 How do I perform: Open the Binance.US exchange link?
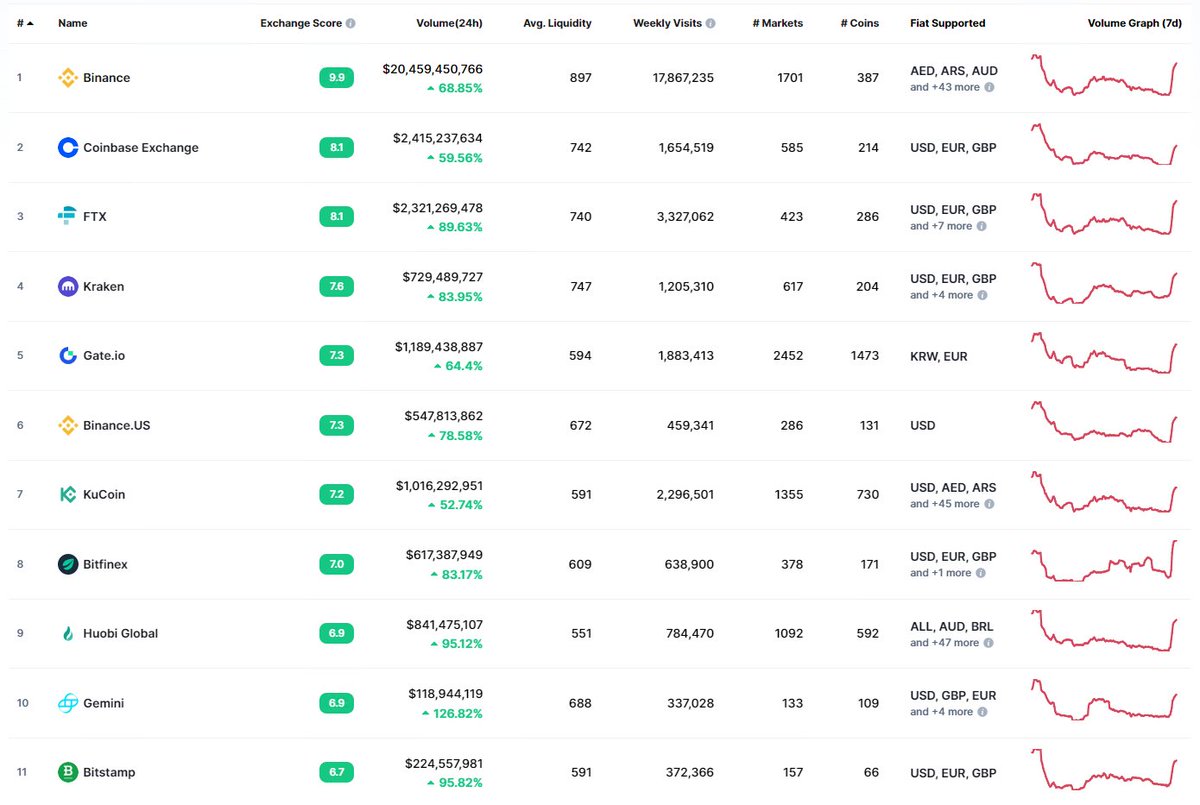(117, 426)
